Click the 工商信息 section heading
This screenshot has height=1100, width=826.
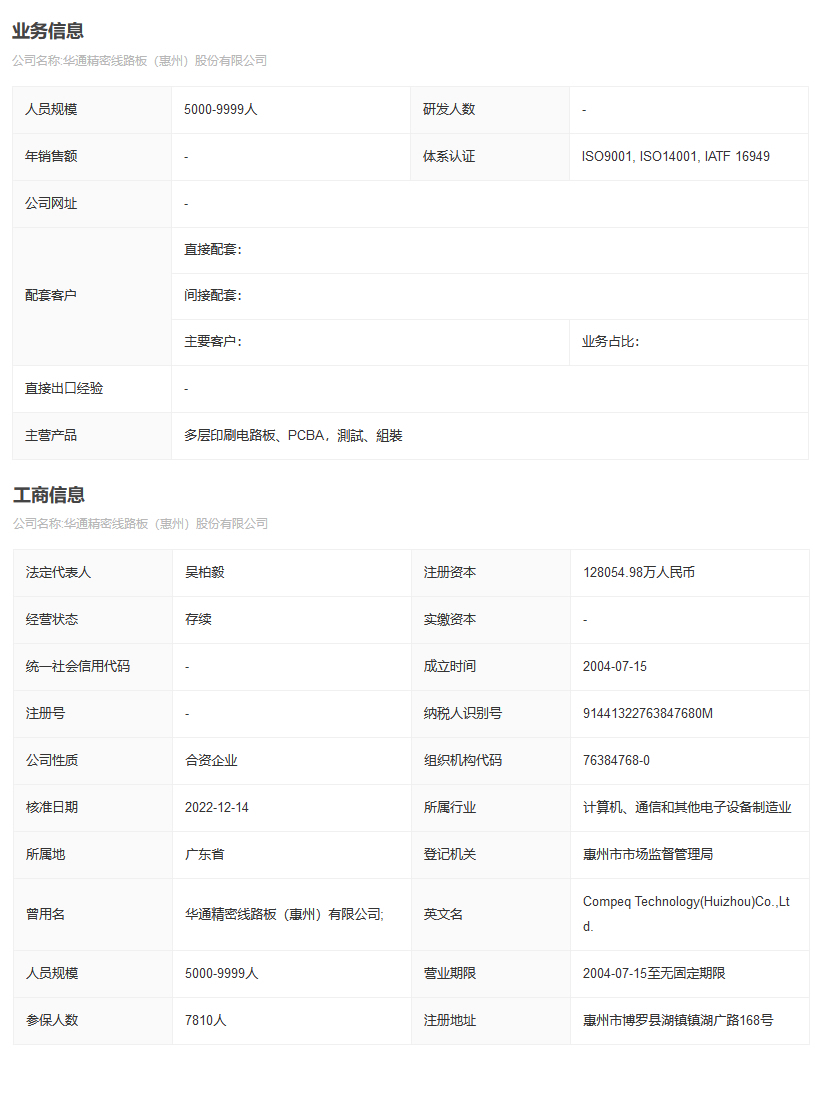tap(49, 495)
